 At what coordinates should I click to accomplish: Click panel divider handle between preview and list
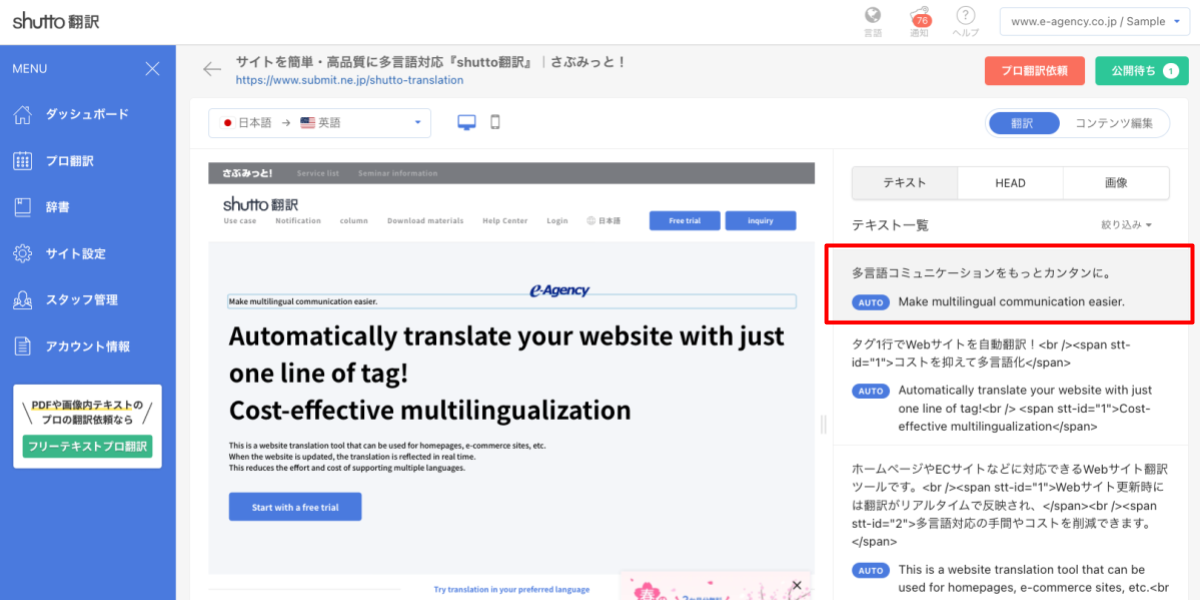[x=824, y=424]
